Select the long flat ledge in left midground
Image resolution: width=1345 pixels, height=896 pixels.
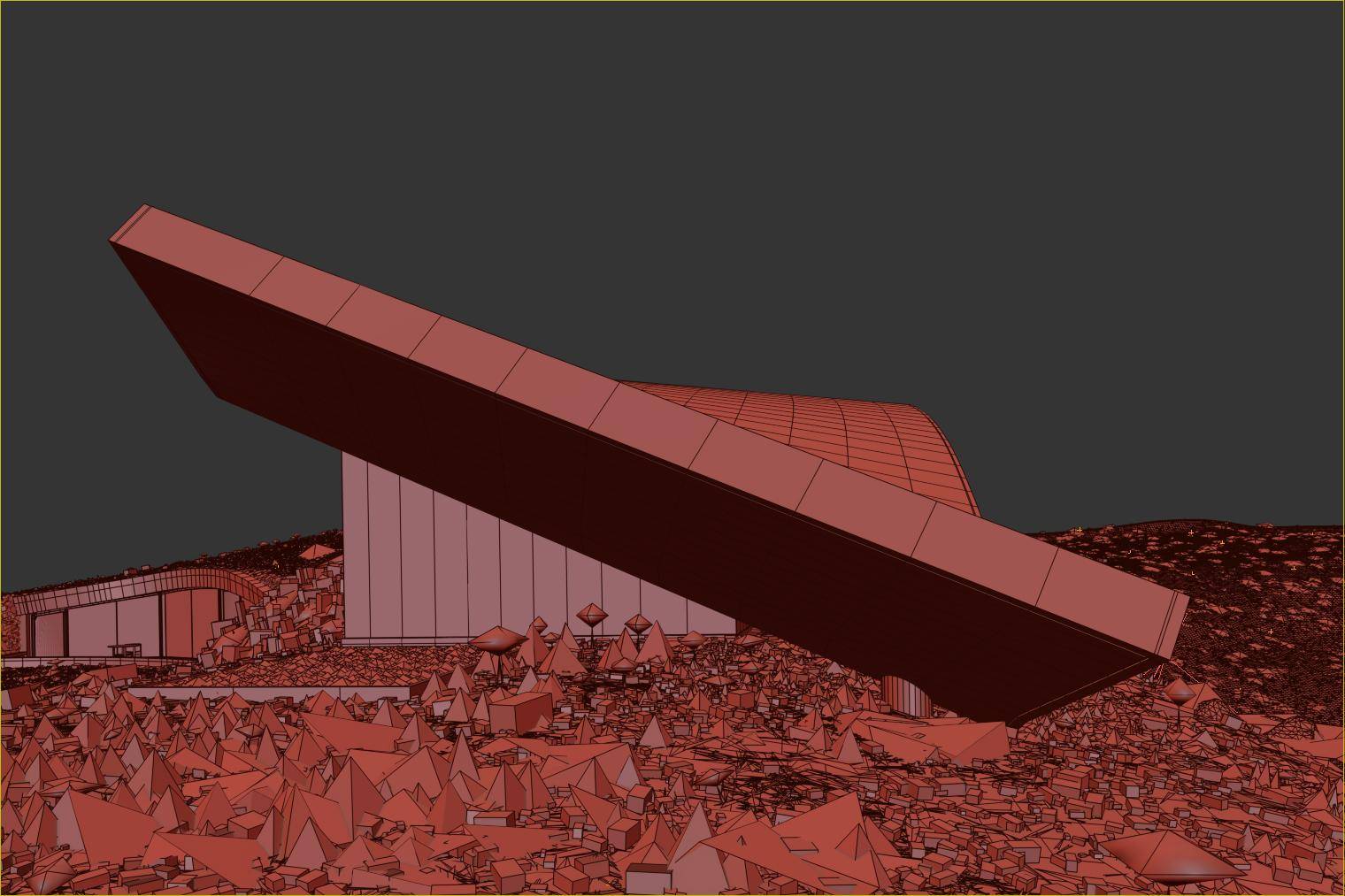tap(265, 692)
